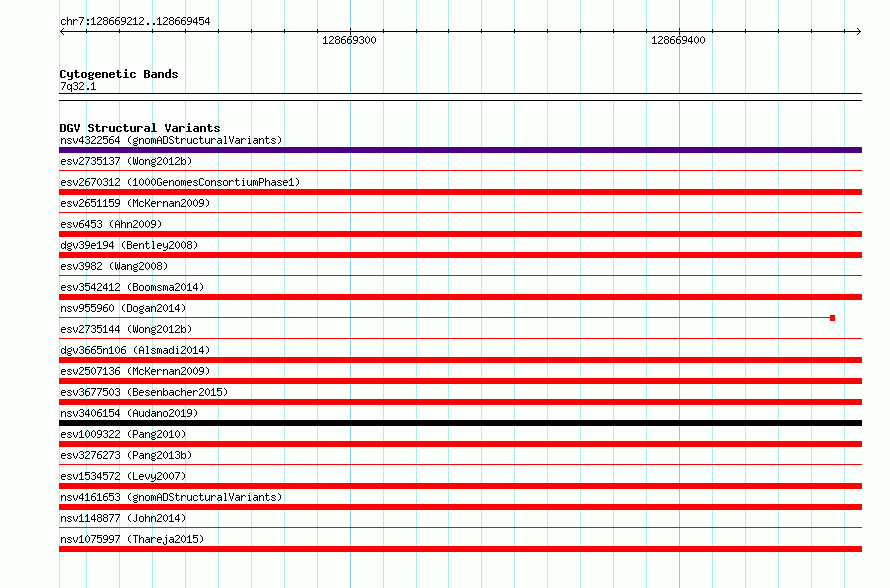Select the red bar for esv2670312
This screenshot has width=890, height=588.
(x=460, y=192)
